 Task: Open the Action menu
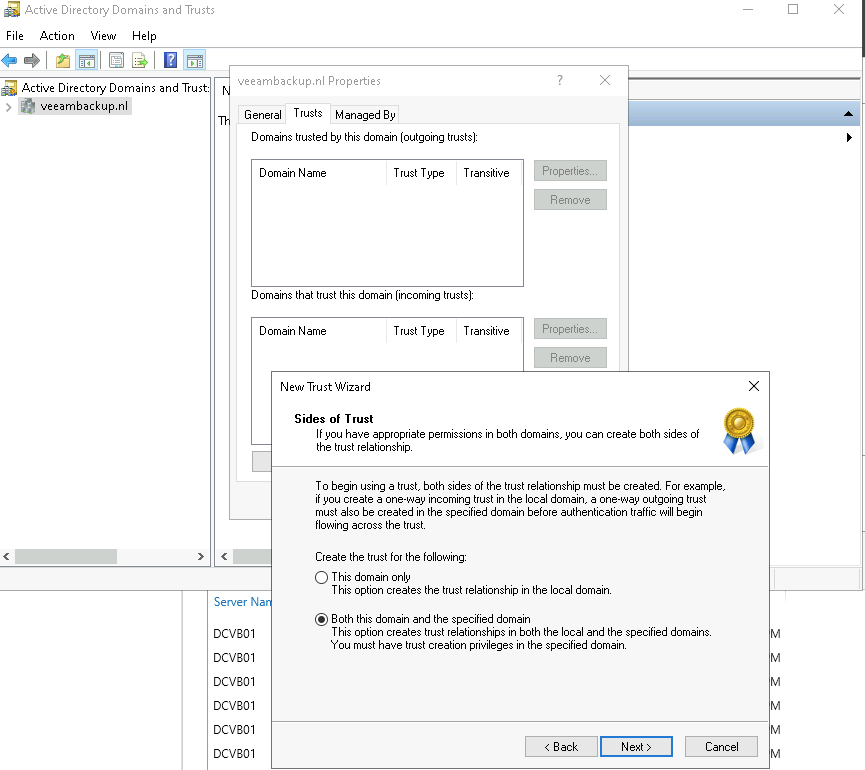click(57, 35)
